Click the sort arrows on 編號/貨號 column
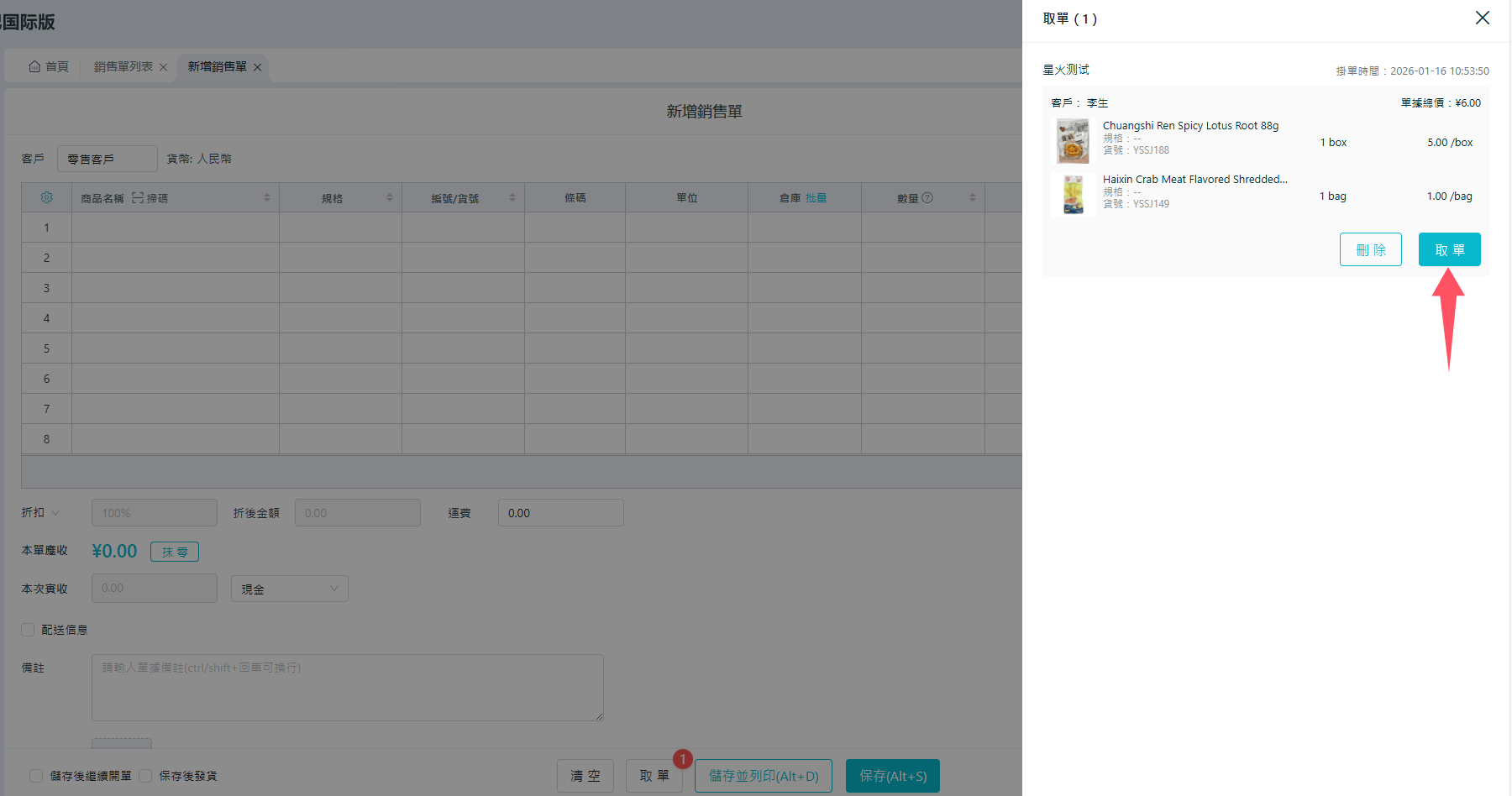This screenshot has height=796, width=1512. pyautogui.click(x=512, y=198)
